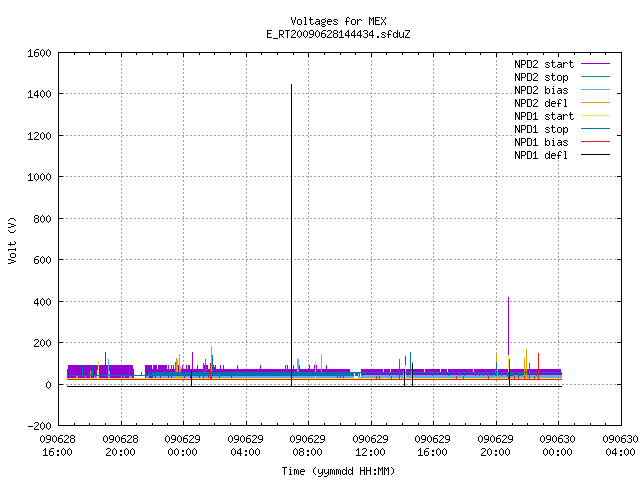Click the 090629 16:00 x-axis tick label
The image size is (640, 480).
[432, 446]
